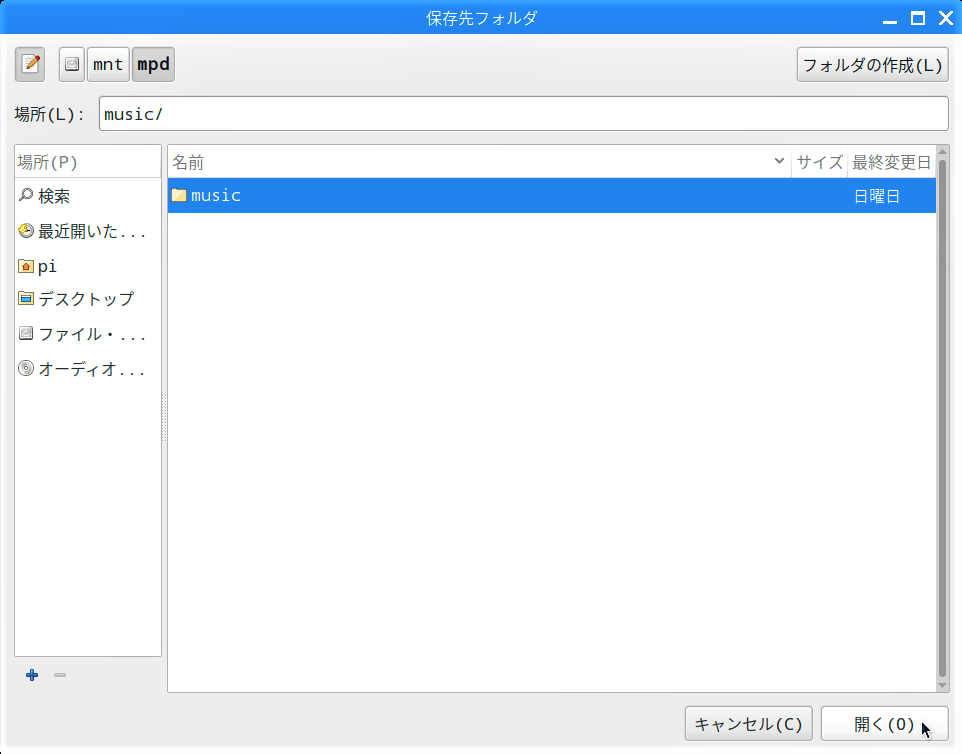Open the recently used 最近開いた list
962x754 pixels.
click(88, 231)
